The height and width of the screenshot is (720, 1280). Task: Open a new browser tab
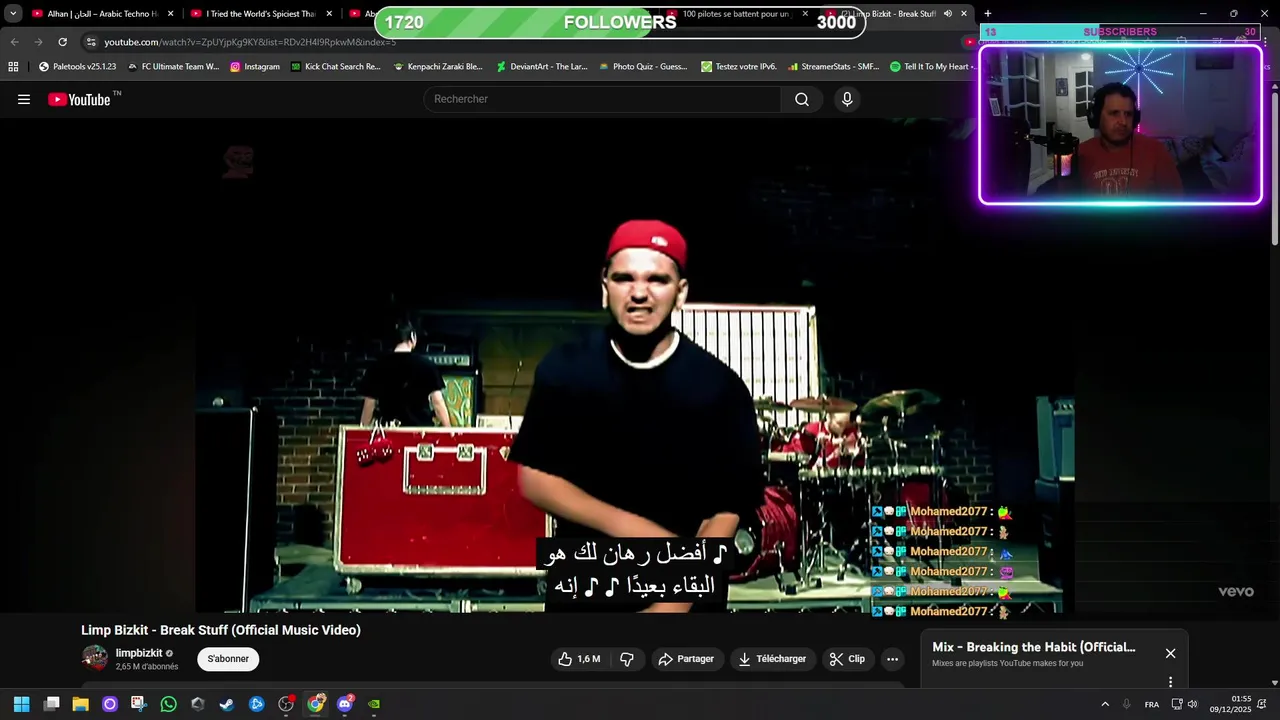click(987, 14)
